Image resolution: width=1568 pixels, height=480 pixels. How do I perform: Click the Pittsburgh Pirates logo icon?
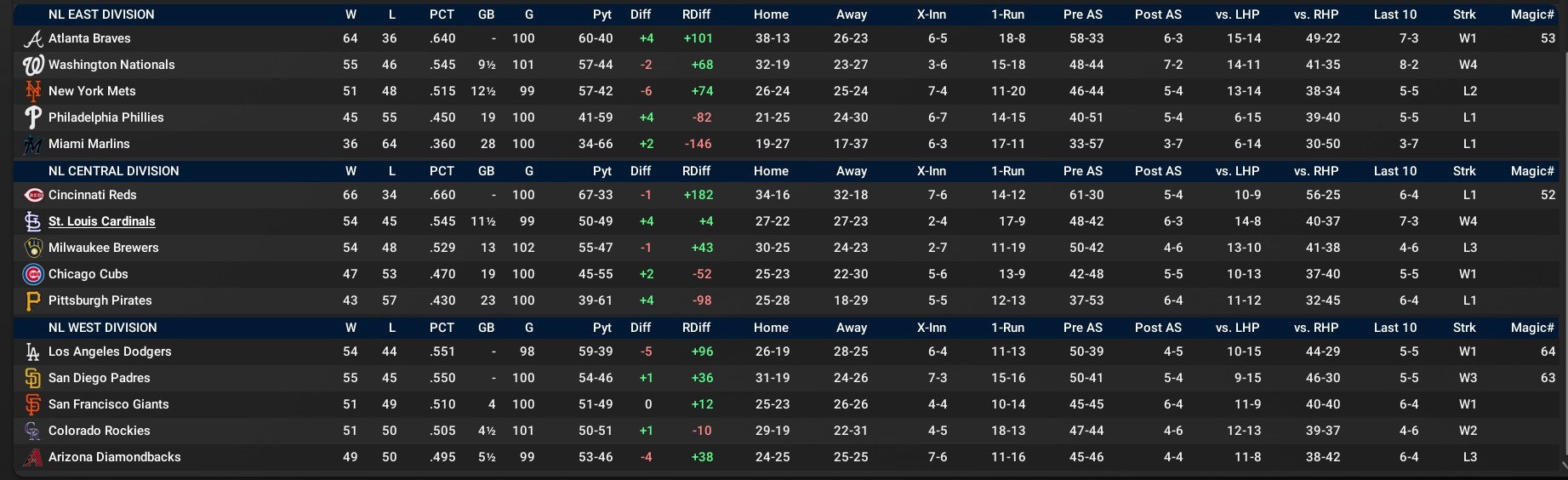point(33,301)
